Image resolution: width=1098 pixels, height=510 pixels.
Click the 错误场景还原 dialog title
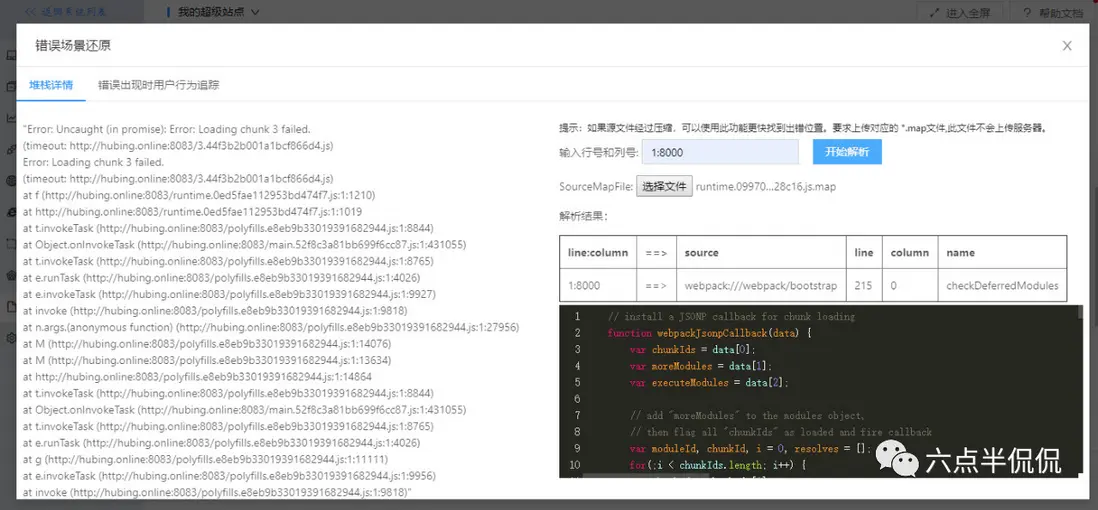[73, 46]
